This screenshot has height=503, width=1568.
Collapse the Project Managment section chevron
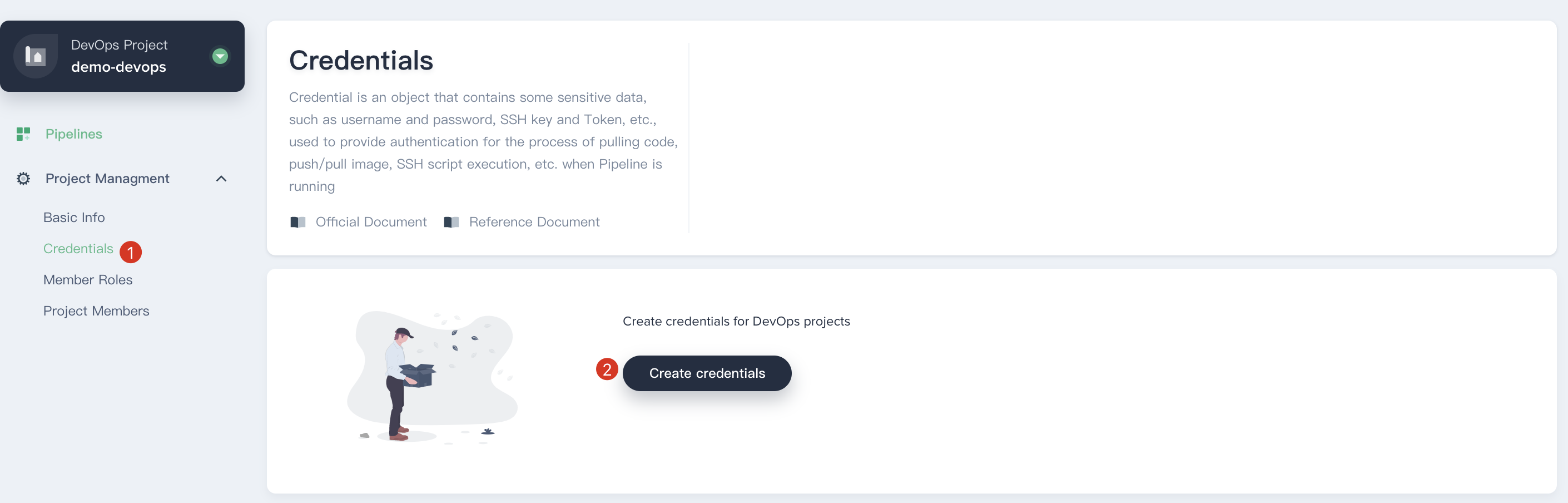coord(221,179)
